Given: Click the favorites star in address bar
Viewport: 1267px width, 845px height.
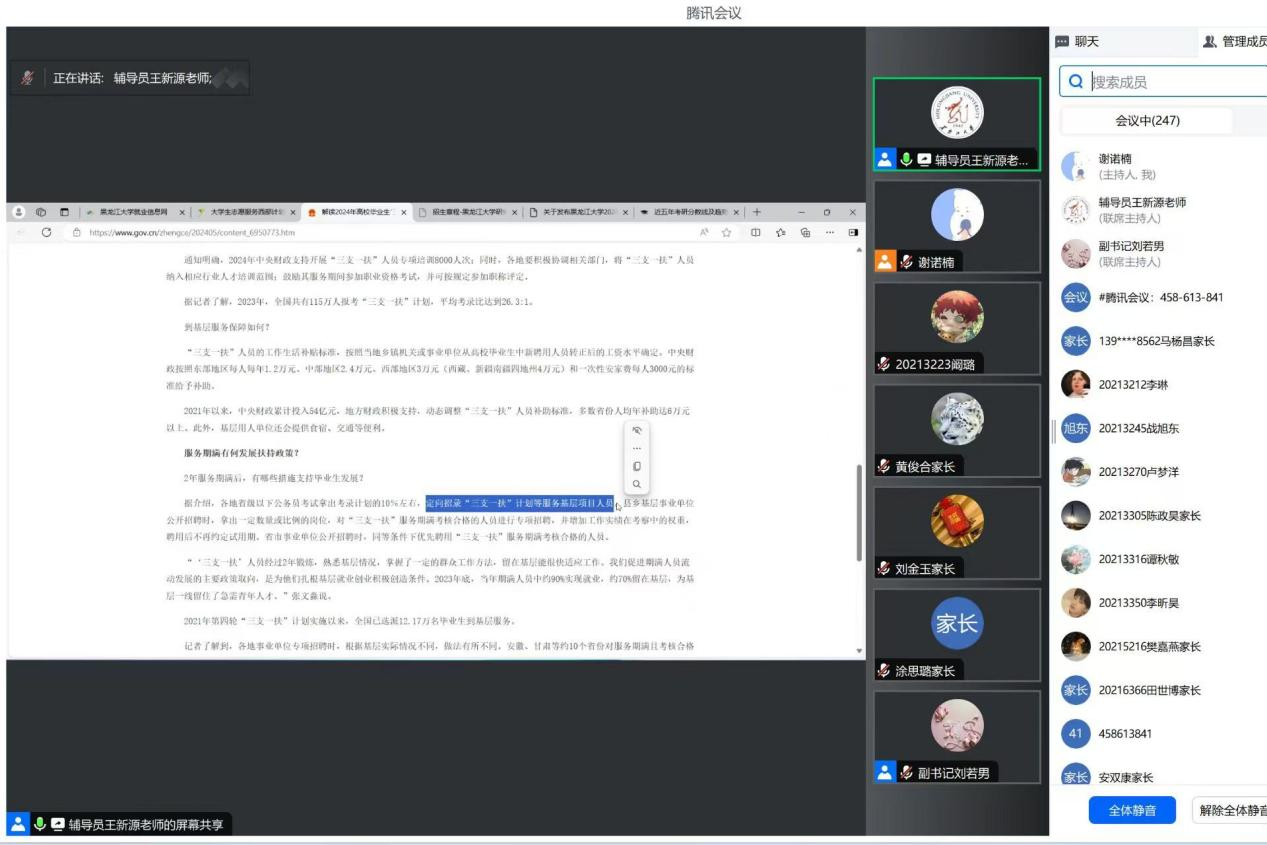Looking at the screenshot, I should (x=727, y=232).
